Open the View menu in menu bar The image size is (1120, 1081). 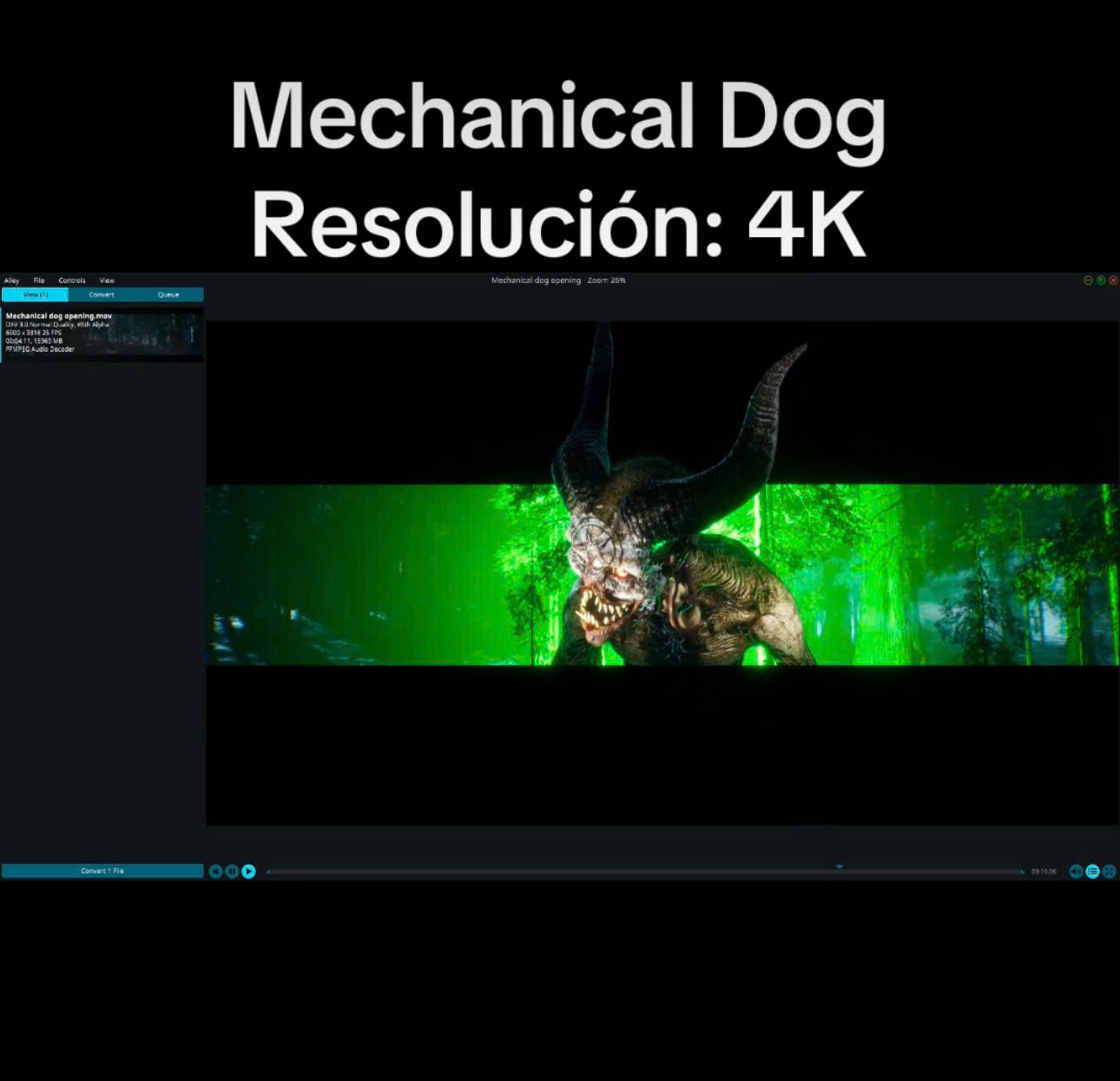pos(107,280)
